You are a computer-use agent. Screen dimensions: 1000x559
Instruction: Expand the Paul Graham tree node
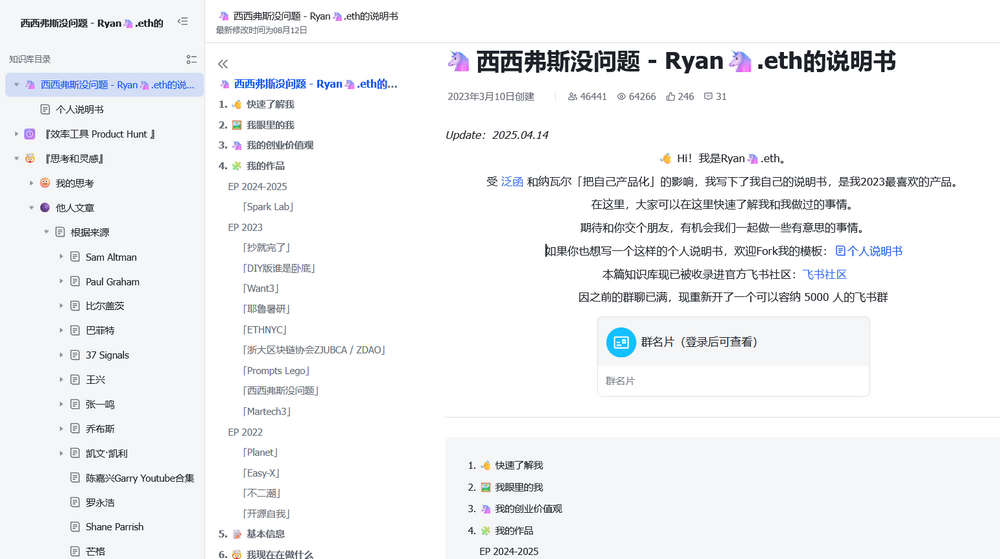tap(61, 281)
